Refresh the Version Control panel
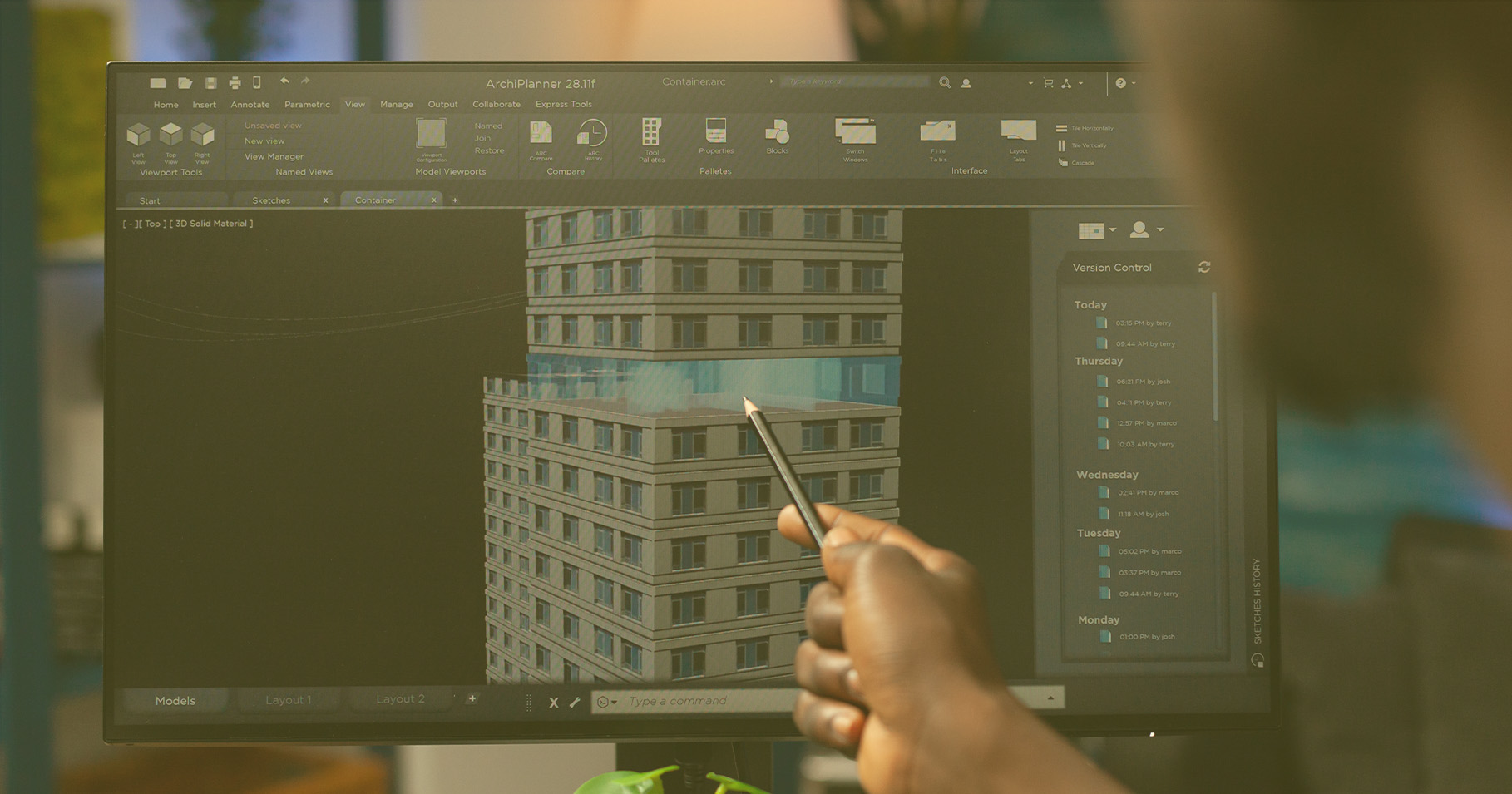 click(x=1204, y=267)
